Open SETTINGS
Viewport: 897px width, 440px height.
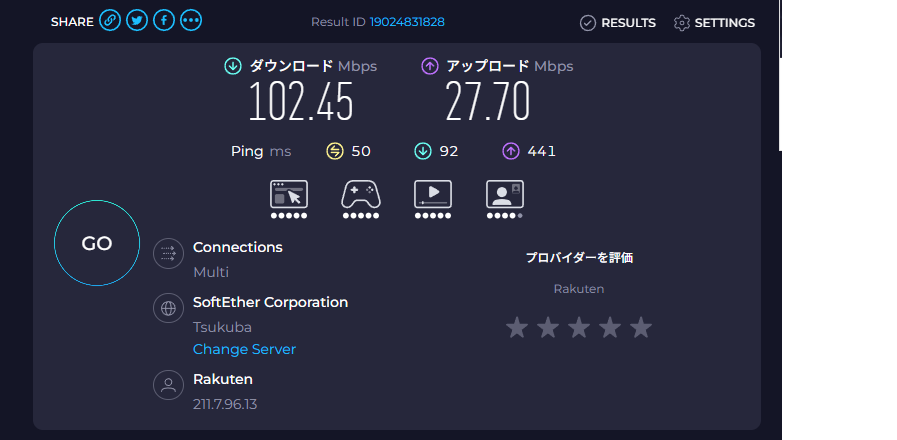(x=714, y=22)
